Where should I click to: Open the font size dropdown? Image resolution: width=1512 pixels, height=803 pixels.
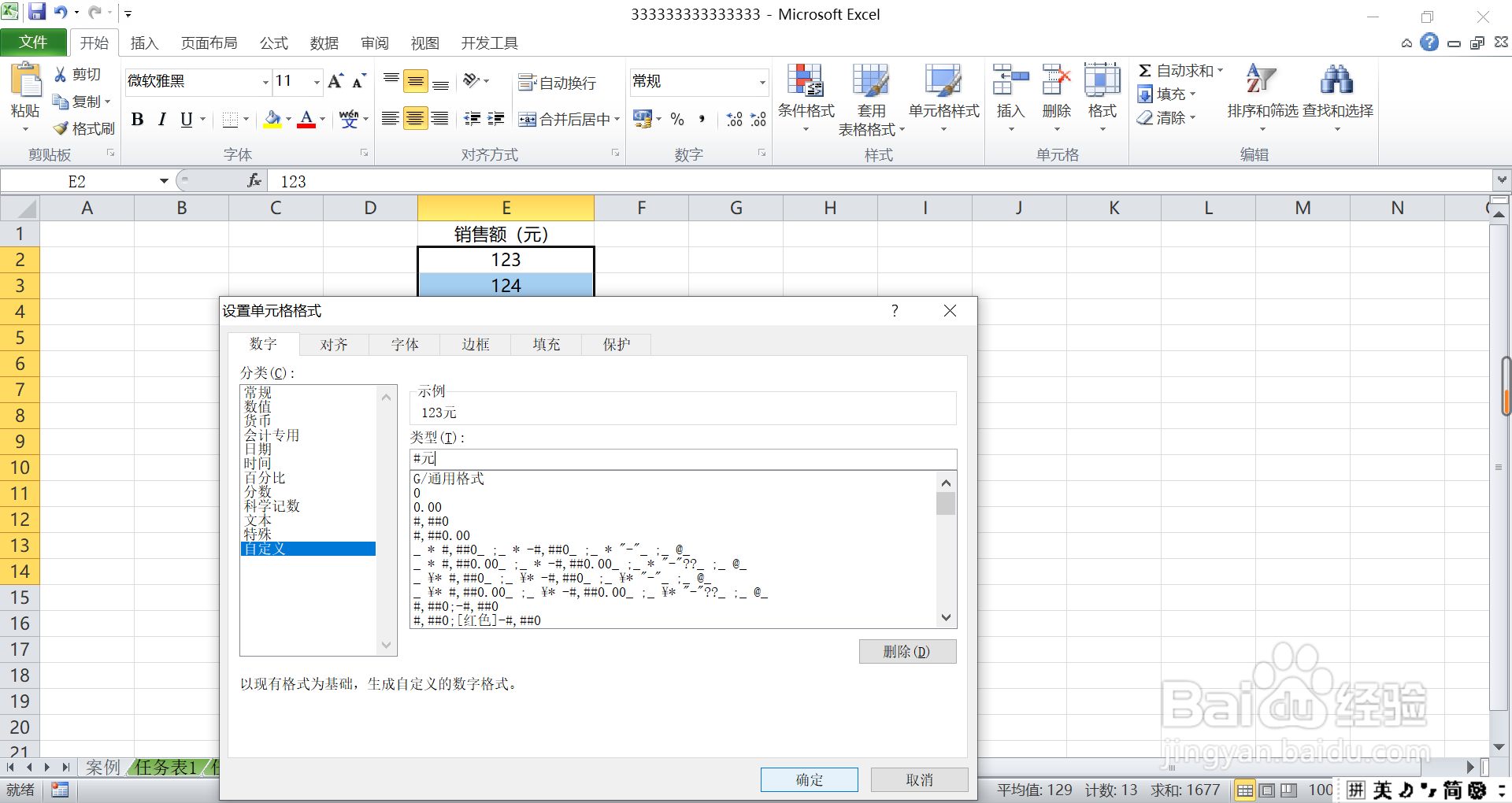(317, 82)
